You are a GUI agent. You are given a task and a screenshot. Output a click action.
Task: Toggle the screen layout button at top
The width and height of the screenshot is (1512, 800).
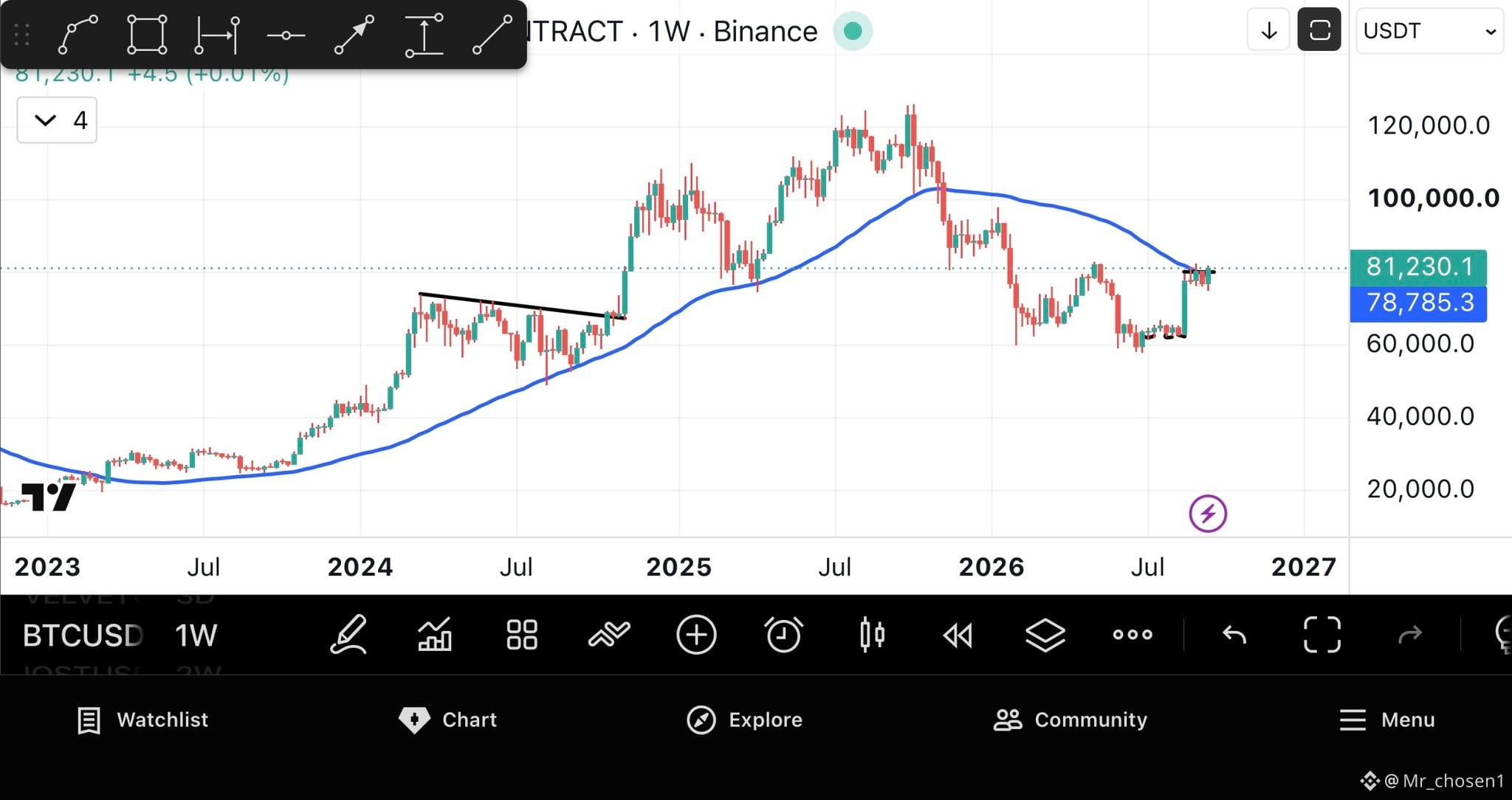click(x=1319, y=30)
